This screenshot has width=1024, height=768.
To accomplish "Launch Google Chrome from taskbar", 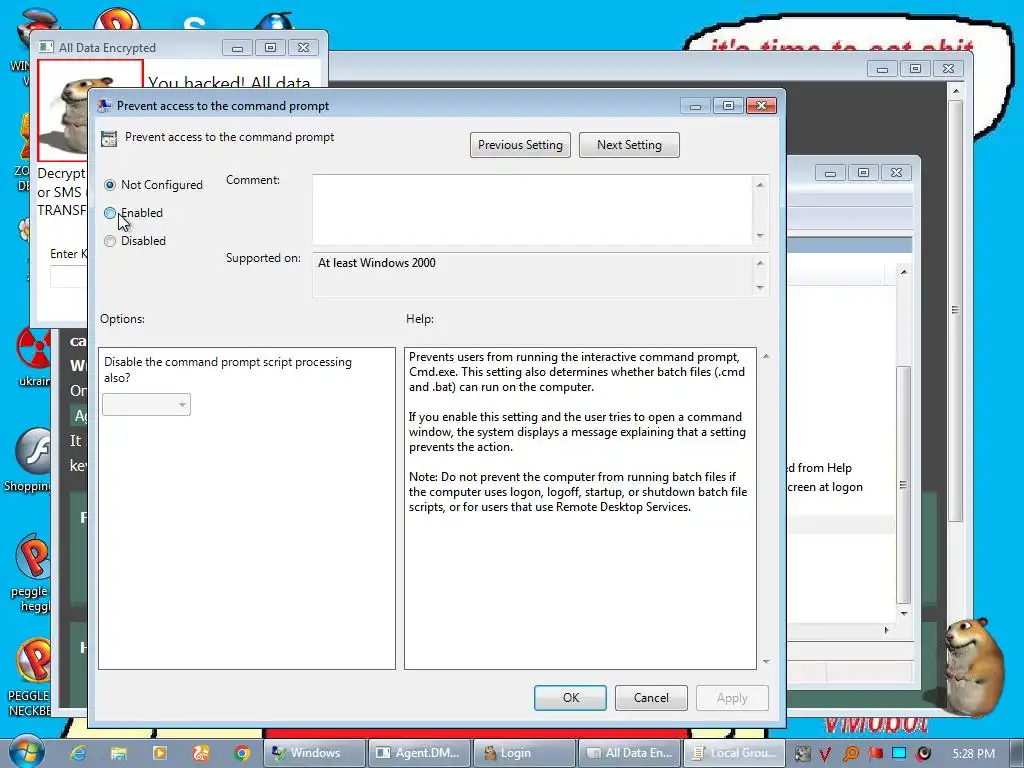I will [x=242, y=753].
